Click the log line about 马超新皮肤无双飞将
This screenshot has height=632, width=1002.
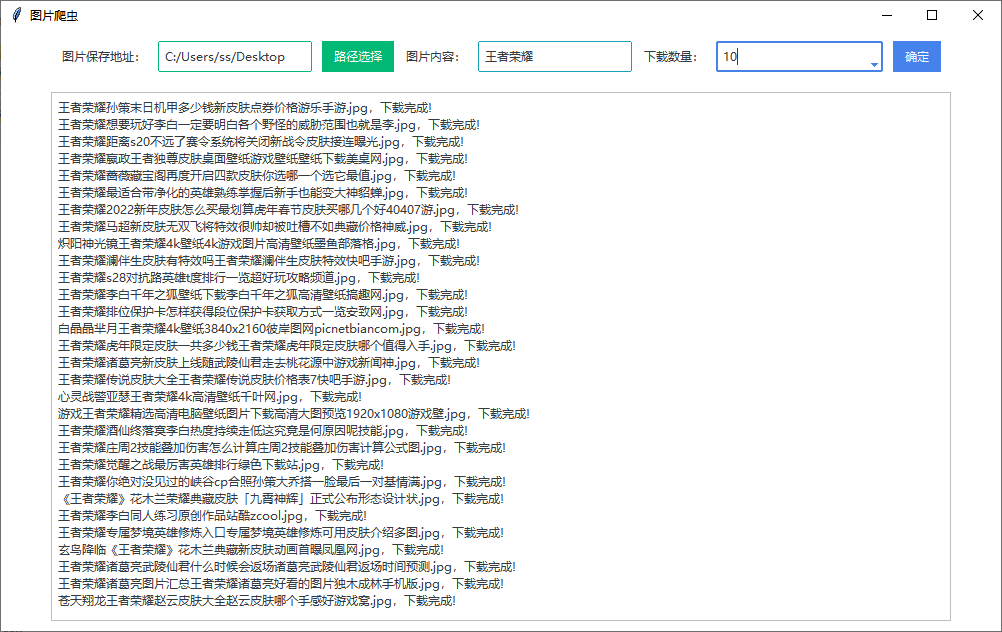pyautogui.click(x=275, y=227)
